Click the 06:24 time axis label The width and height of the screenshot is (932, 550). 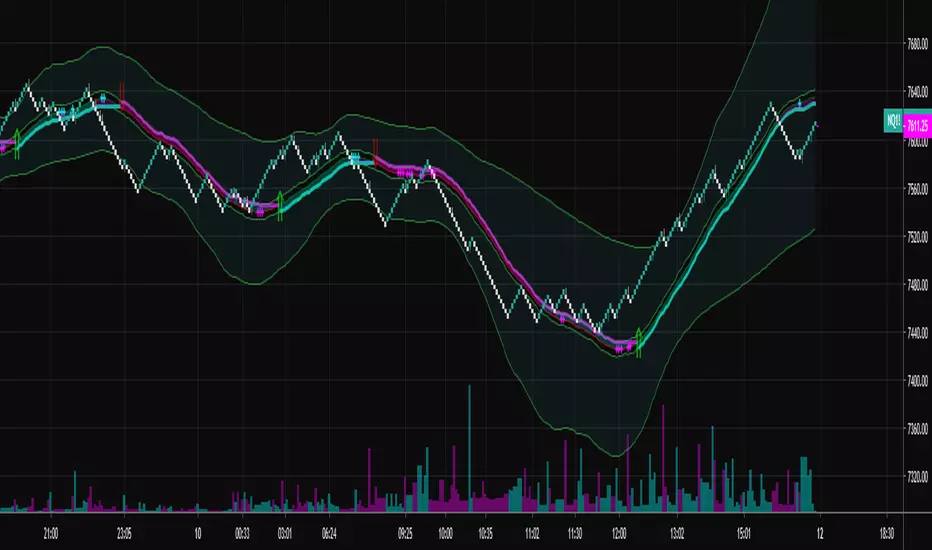tap(329, 533)
